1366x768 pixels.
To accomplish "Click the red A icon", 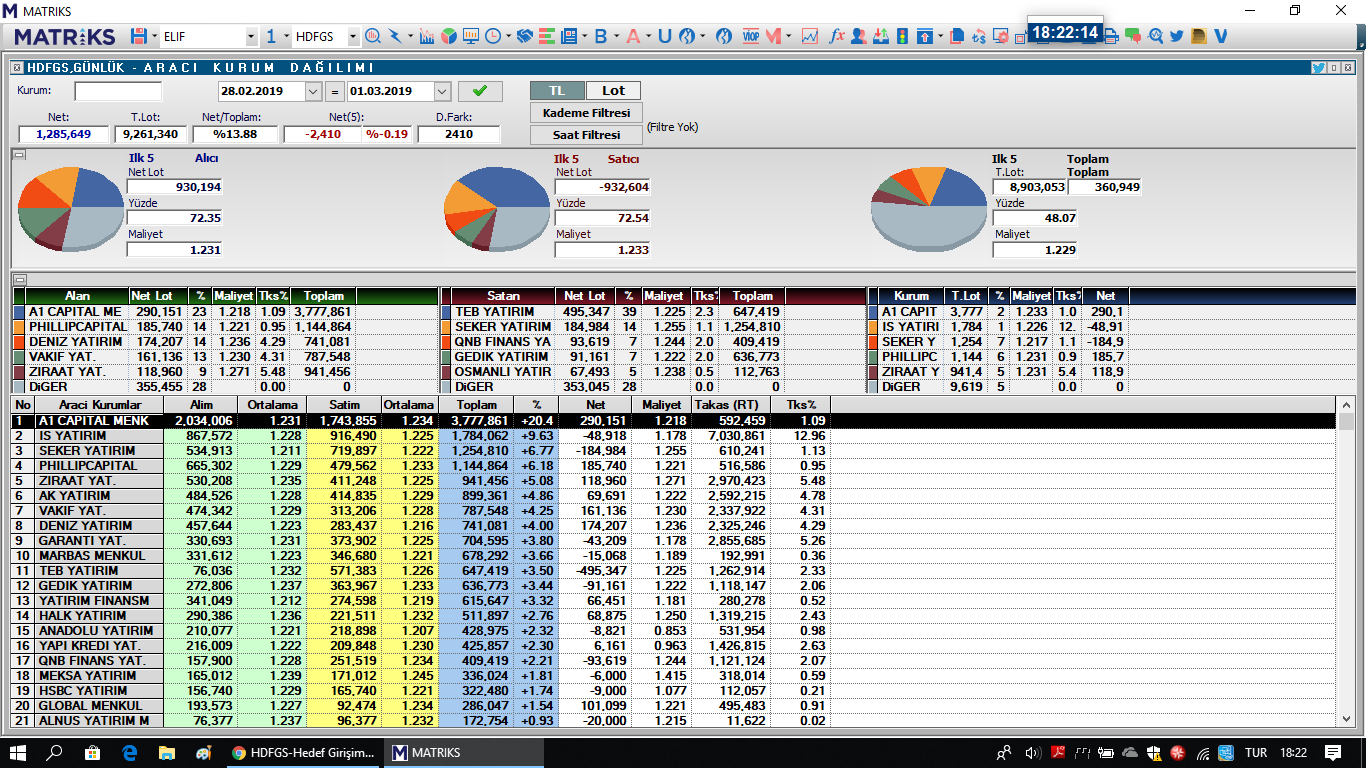I will [x=633, y=36].
